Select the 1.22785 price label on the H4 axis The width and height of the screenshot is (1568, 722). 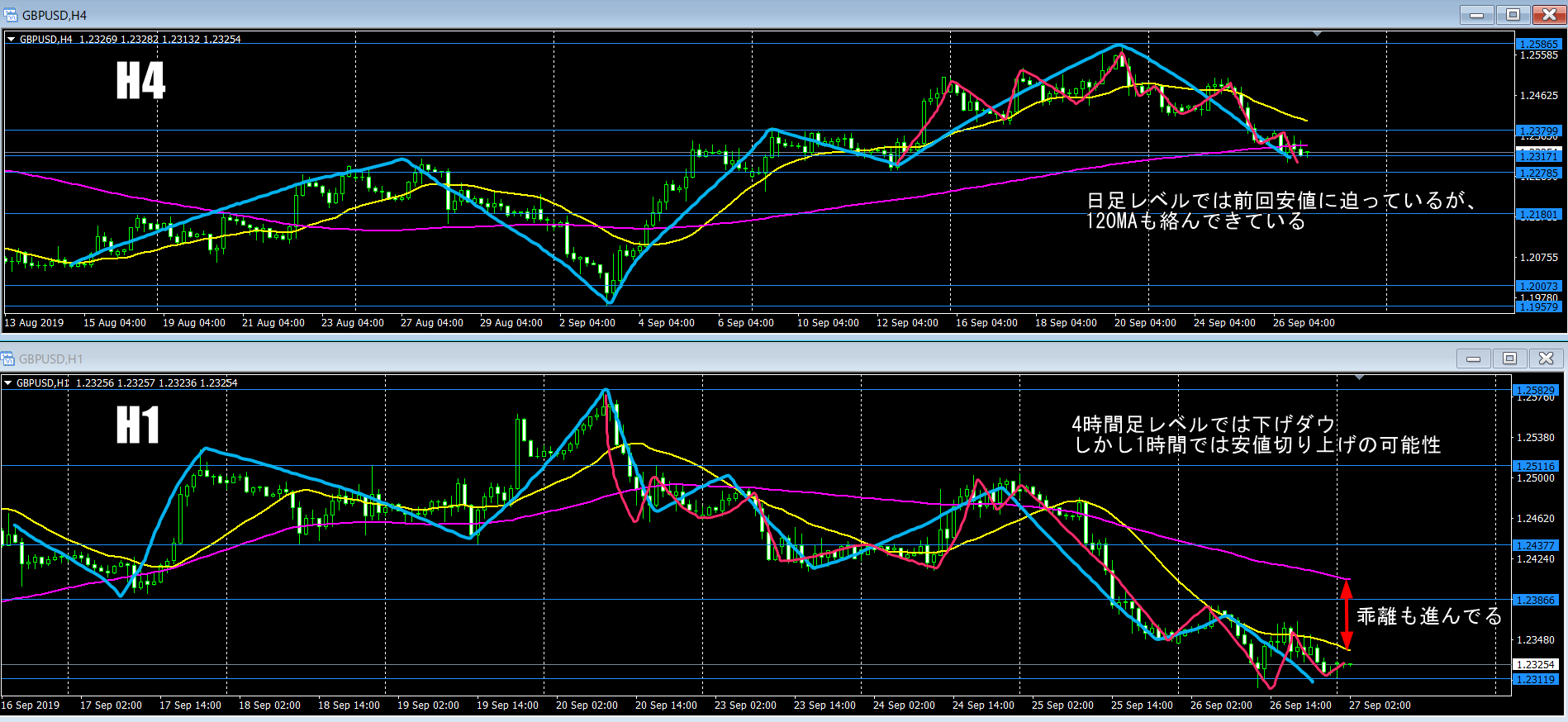[x=1538, y=173]
